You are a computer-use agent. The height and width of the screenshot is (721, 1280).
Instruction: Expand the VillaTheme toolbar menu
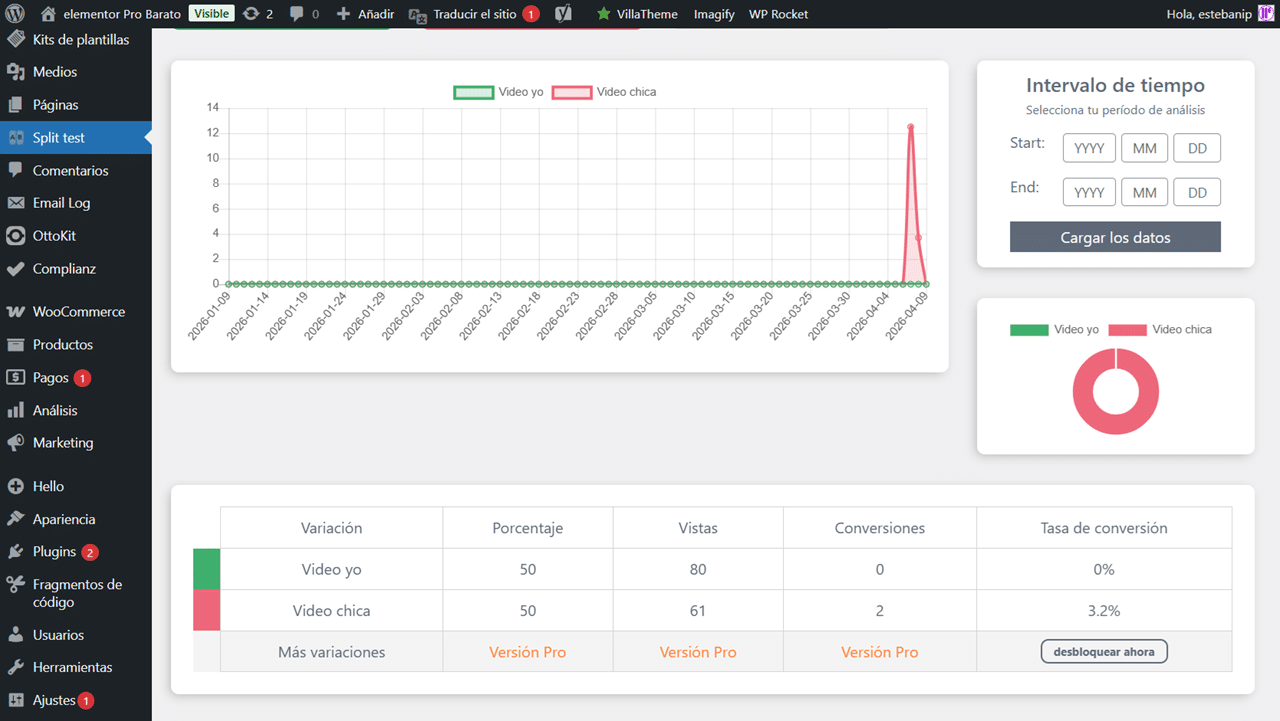click(637, 14)
